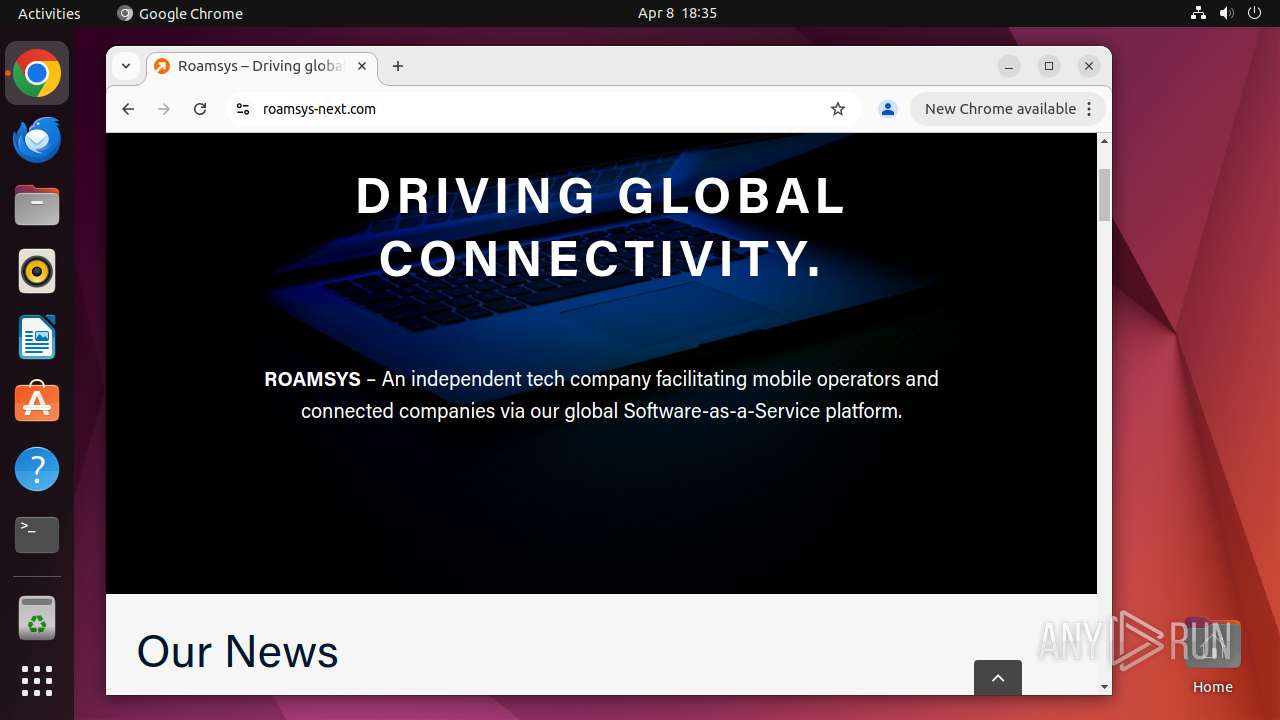Screen dimensions: 1280x720
Task: Open the Activities overview
Action: coord(49,13)
